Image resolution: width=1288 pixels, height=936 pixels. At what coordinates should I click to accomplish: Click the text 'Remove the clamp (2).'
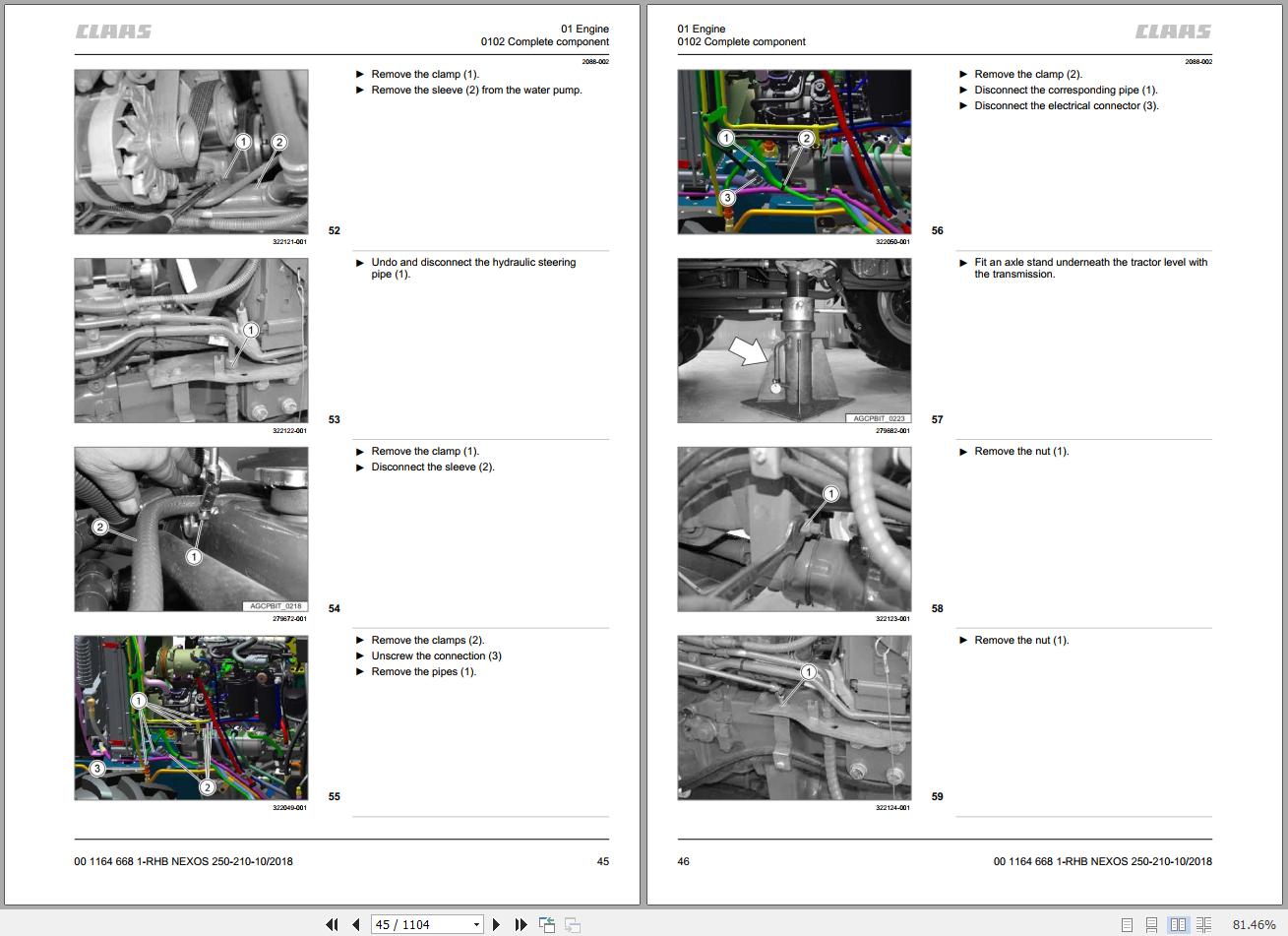click(1028, 74)
